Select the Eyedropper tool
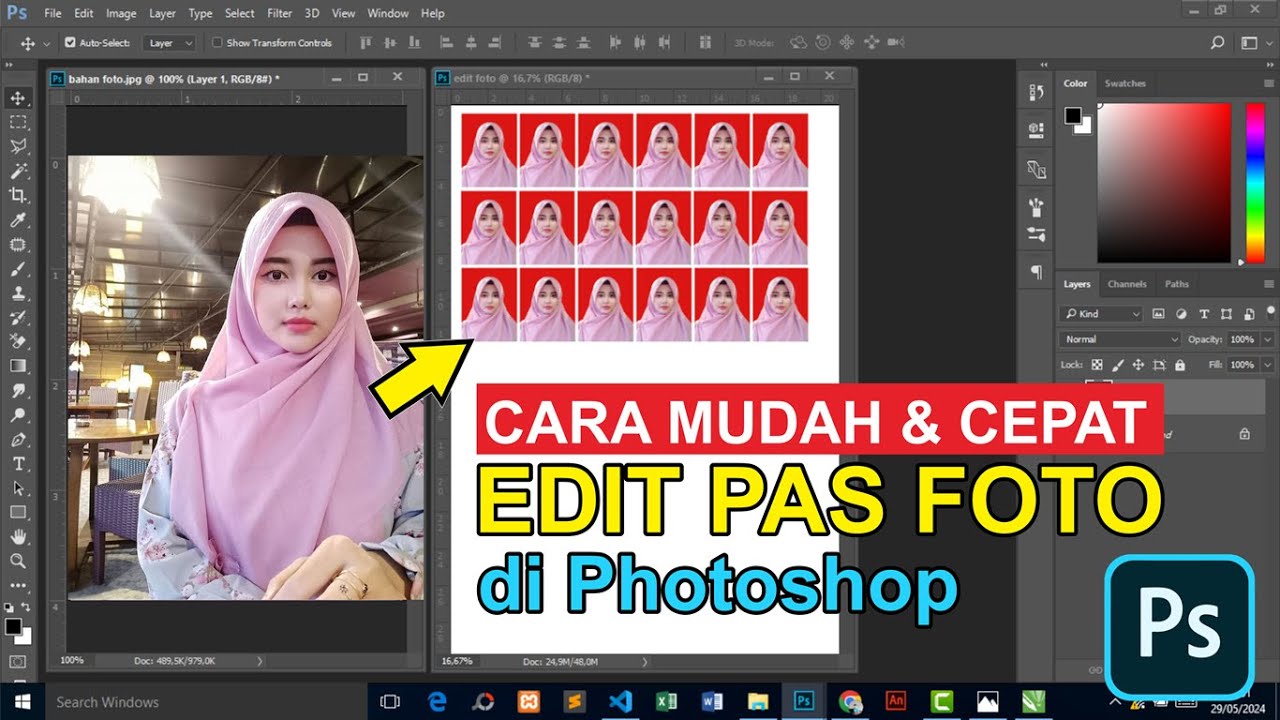The width and height of the screenshot is (1280, 720). coord(18,220)
